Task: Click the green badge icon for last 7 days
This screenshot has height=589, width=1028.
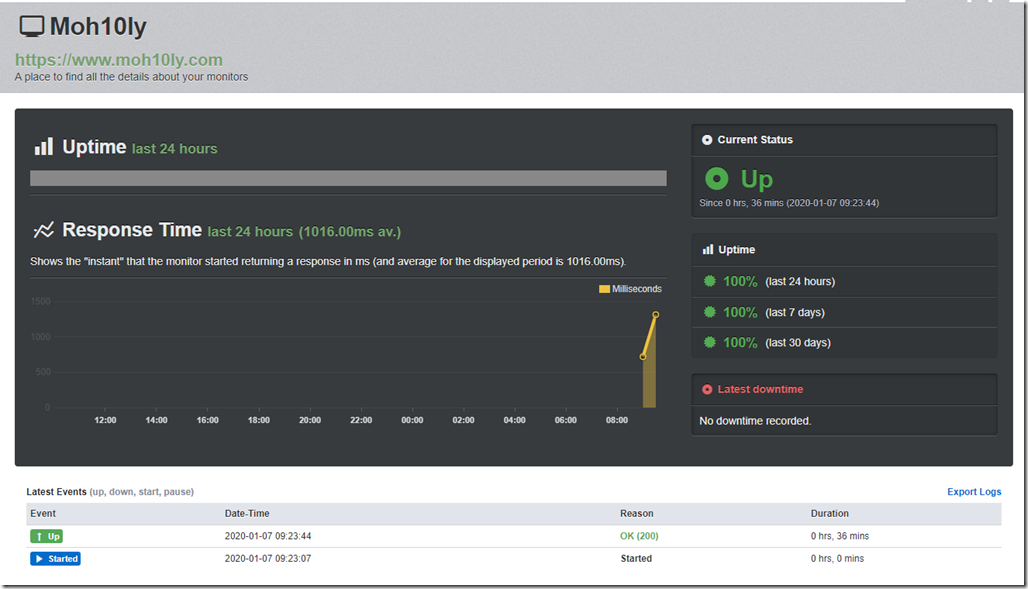Action: 710,312
